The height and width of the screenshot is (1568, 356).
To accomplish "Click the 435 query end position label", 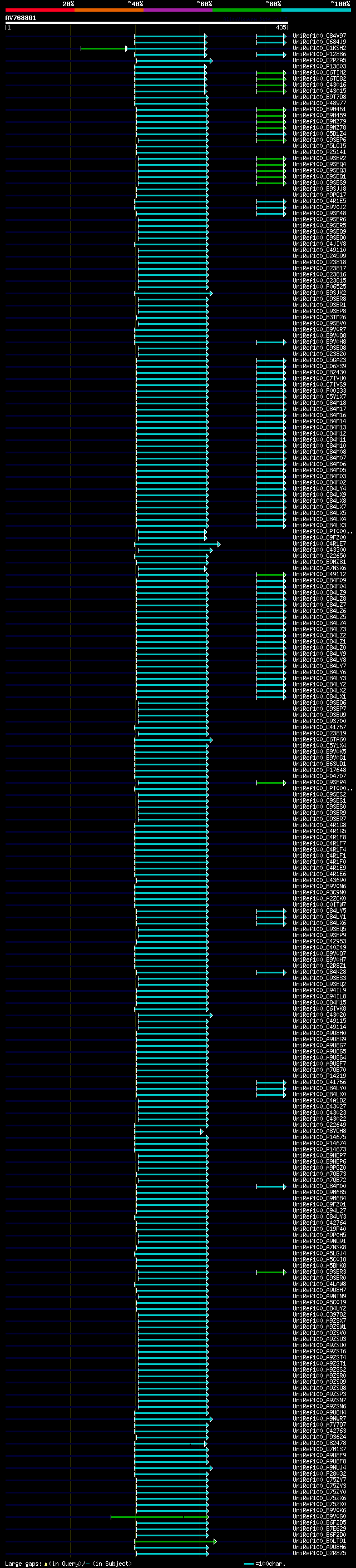I will pyautogui.click(x=280, y=27).
